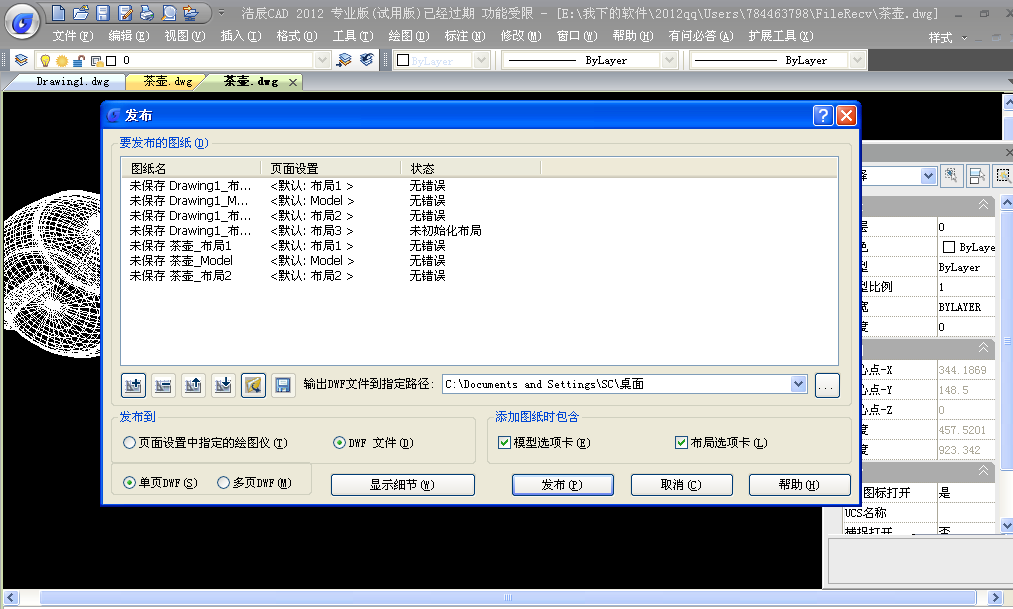Open the Layer Manager icon in toolbar
The image size is (1013, 609).
(x=21, y=60)
